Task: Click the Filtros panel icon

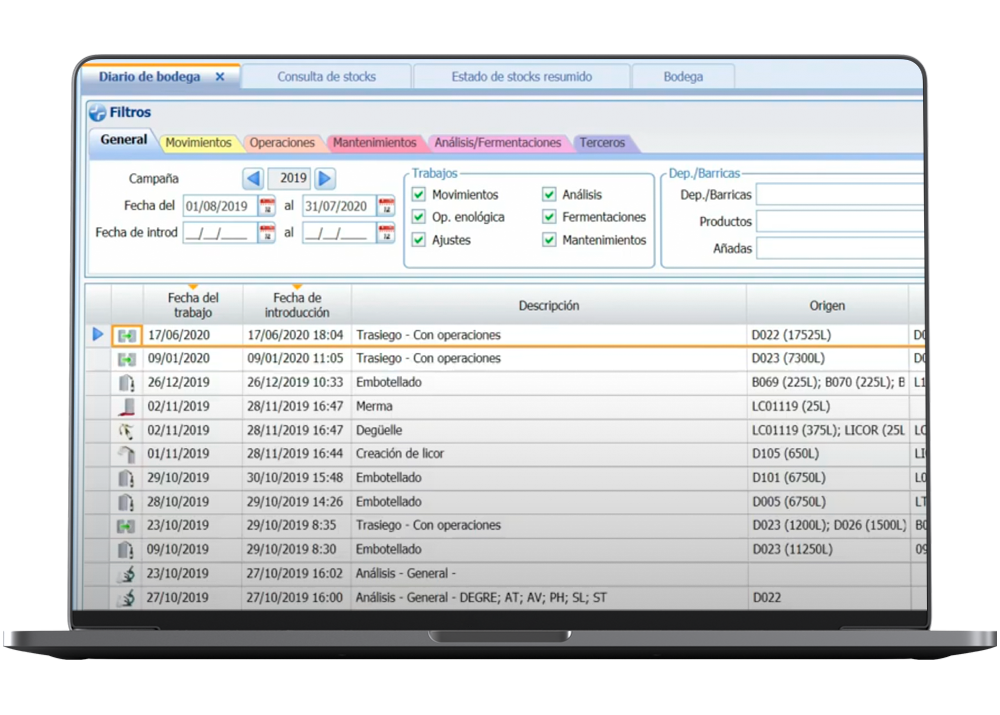Action: (98, 112)
